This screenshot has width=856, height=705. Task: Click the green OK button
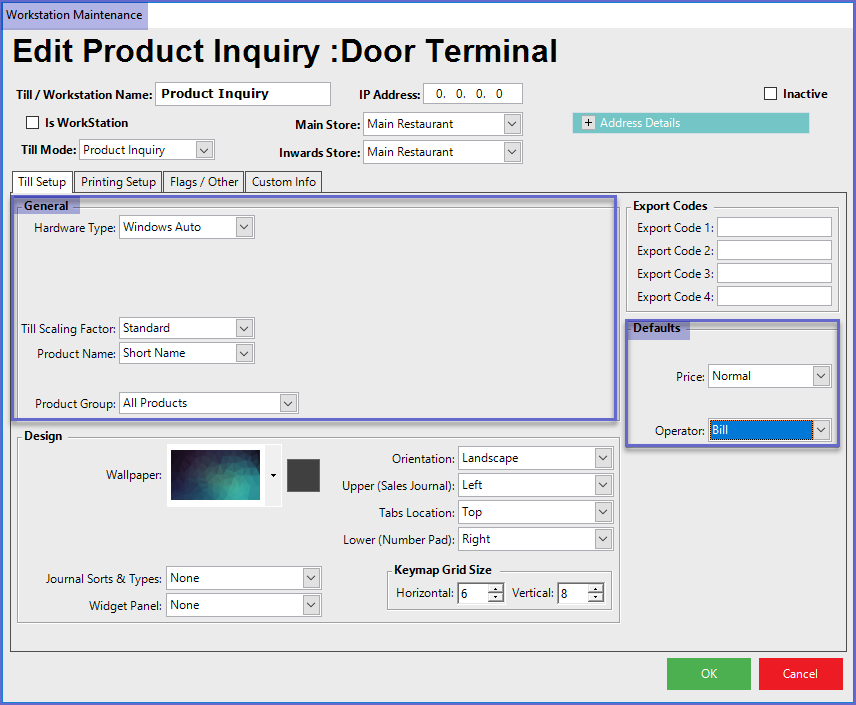(x=708, y=674)
